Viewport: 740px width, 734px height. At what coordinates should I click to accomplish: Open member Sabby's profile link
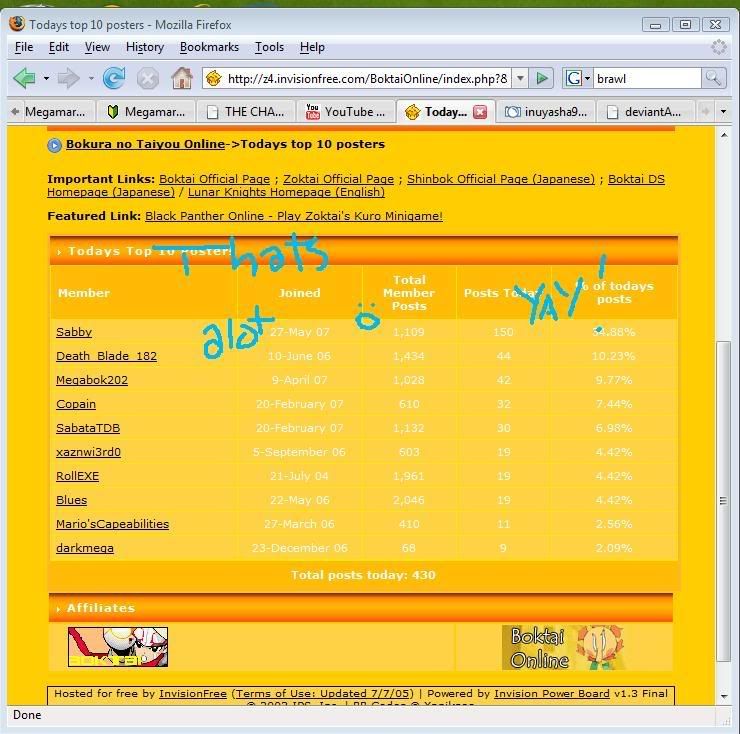74,332
